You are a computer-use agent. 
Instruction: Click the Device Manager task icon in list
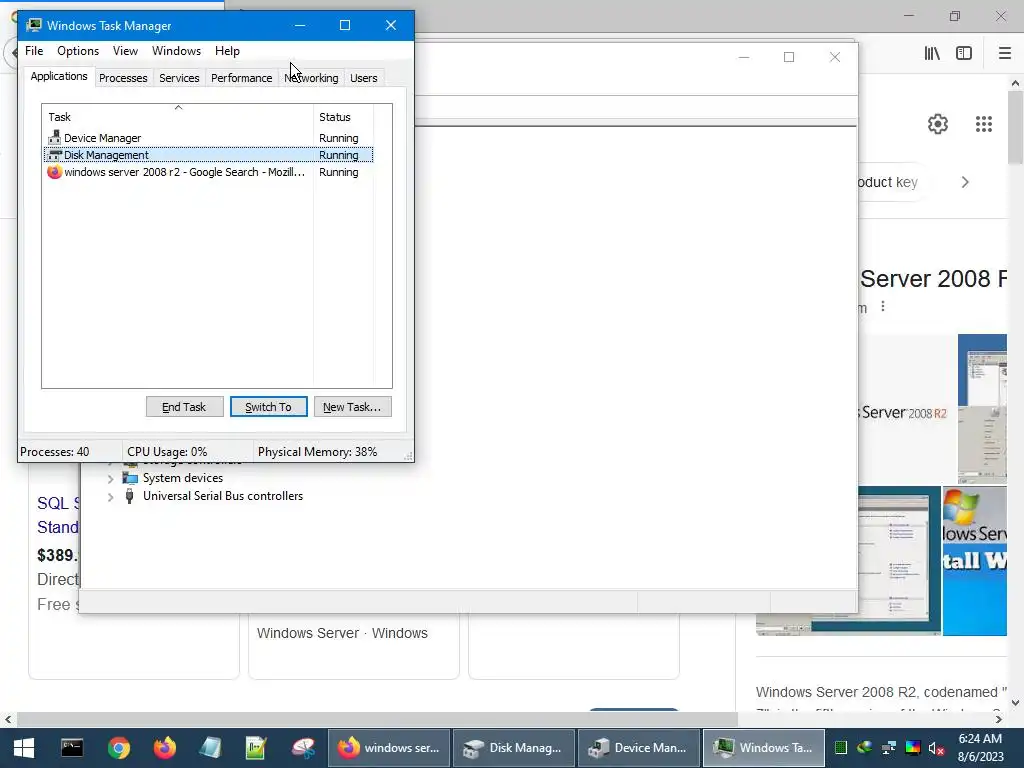54,138
